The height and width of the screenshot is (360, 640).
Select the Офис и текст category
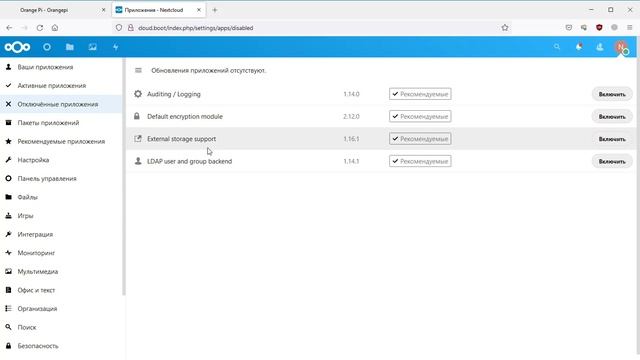click(x=61, y=290)
